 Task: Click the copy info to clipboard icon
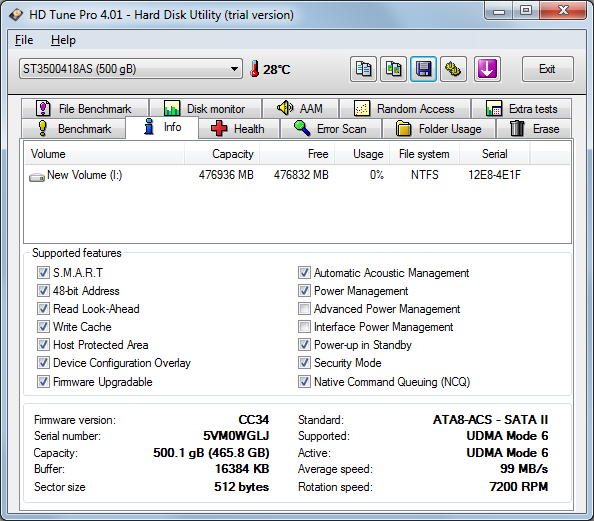363,69
